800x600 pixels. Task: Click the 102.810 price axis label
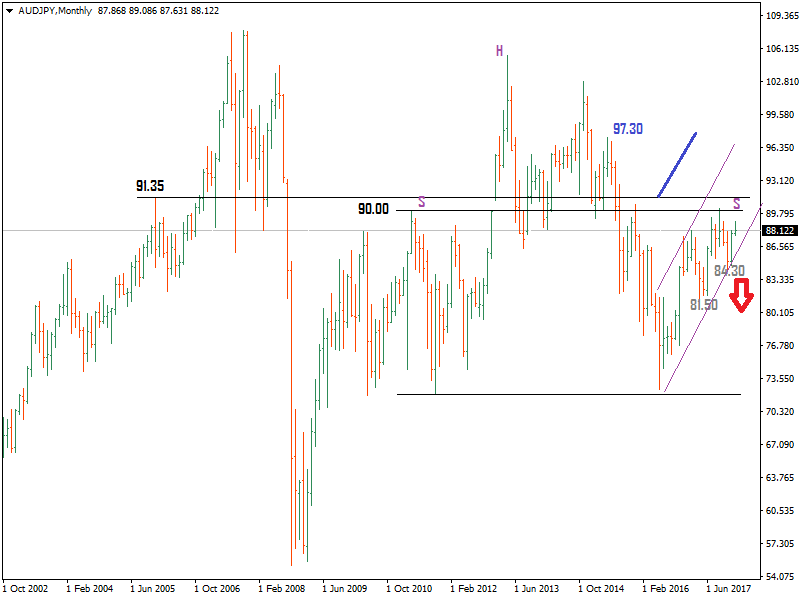coord(782,82)
